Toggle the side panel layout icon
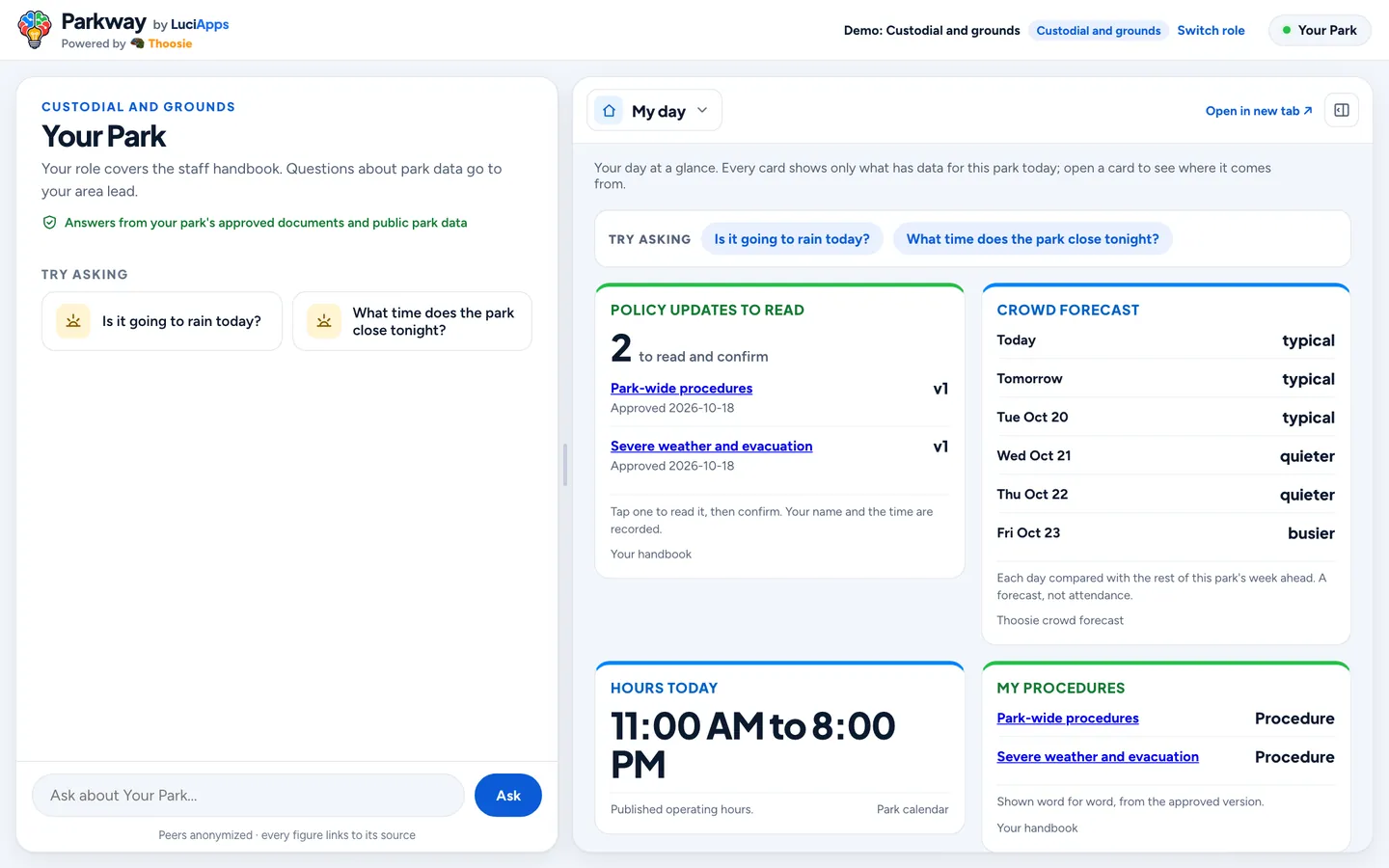Viewport: 1389px width, 868px height. (1342, 110)
